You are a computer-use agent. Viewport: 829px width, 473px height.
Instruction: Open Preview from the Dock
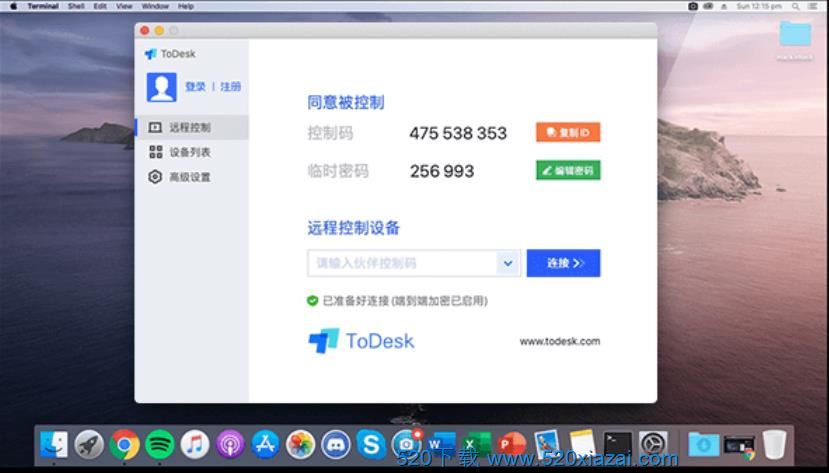547,444
